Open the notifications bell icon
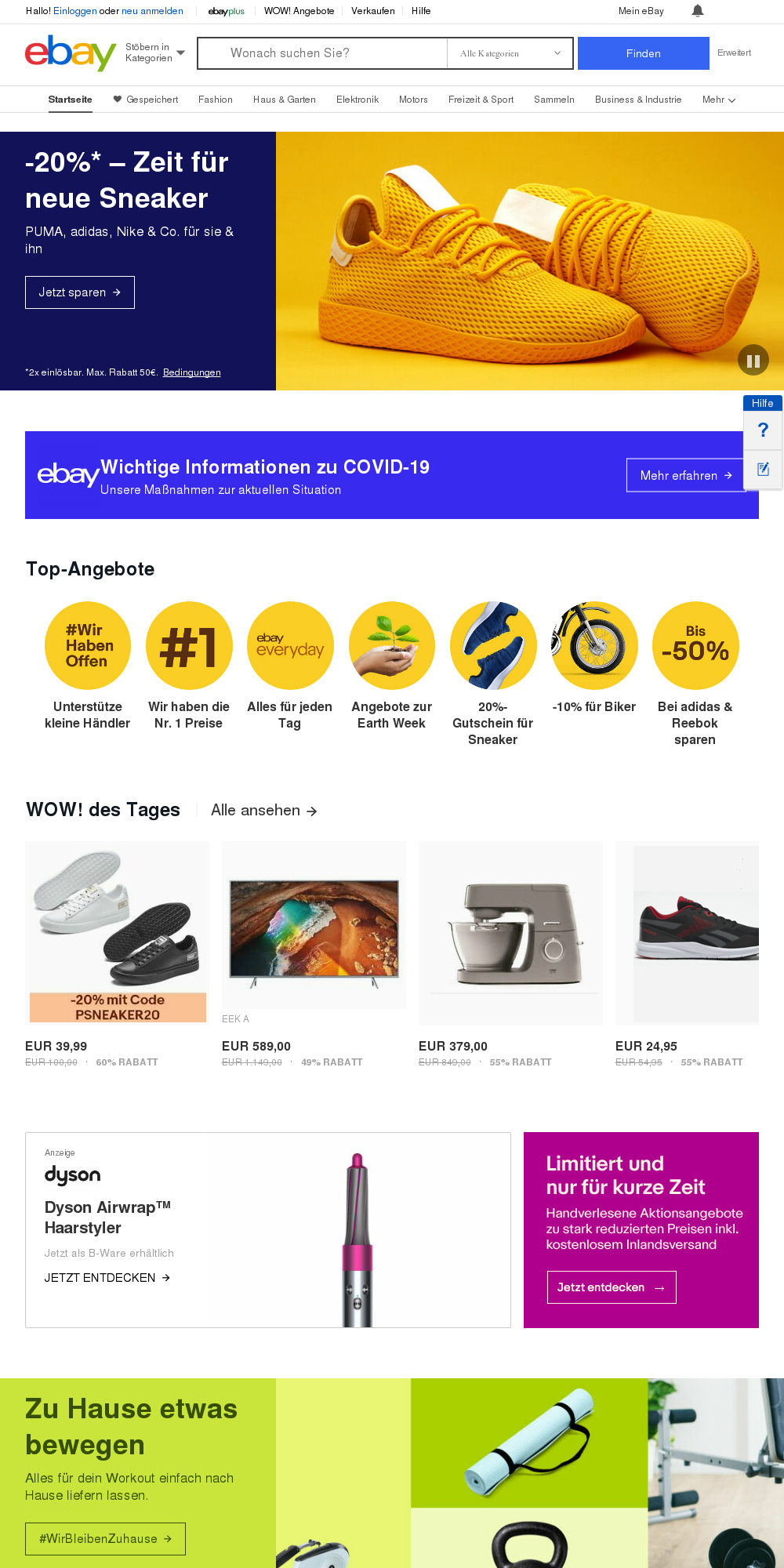Screen dimensions: 784x1568 pos(698,11)
